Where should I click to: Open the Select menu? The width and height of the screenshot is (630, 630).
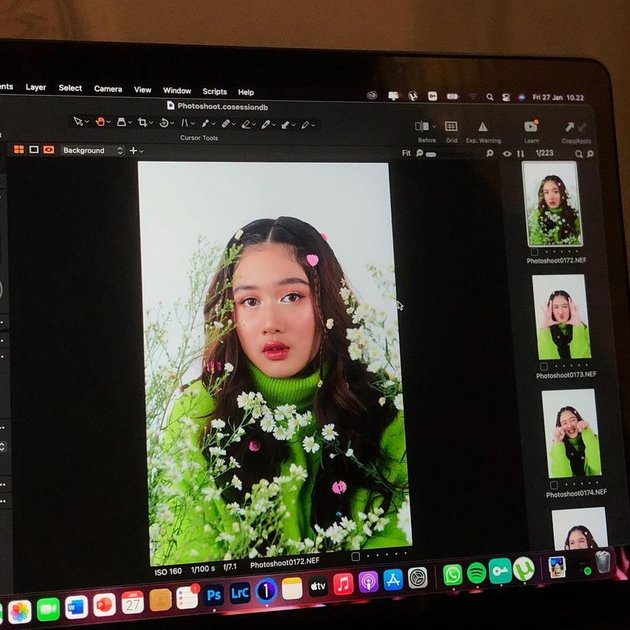(70, 88)
